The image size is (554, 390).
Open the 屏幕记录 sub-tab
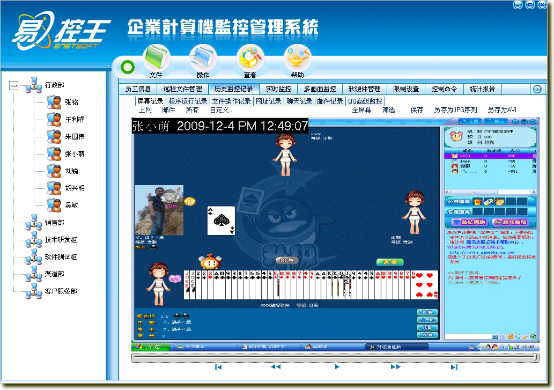(x=151, y=101)
